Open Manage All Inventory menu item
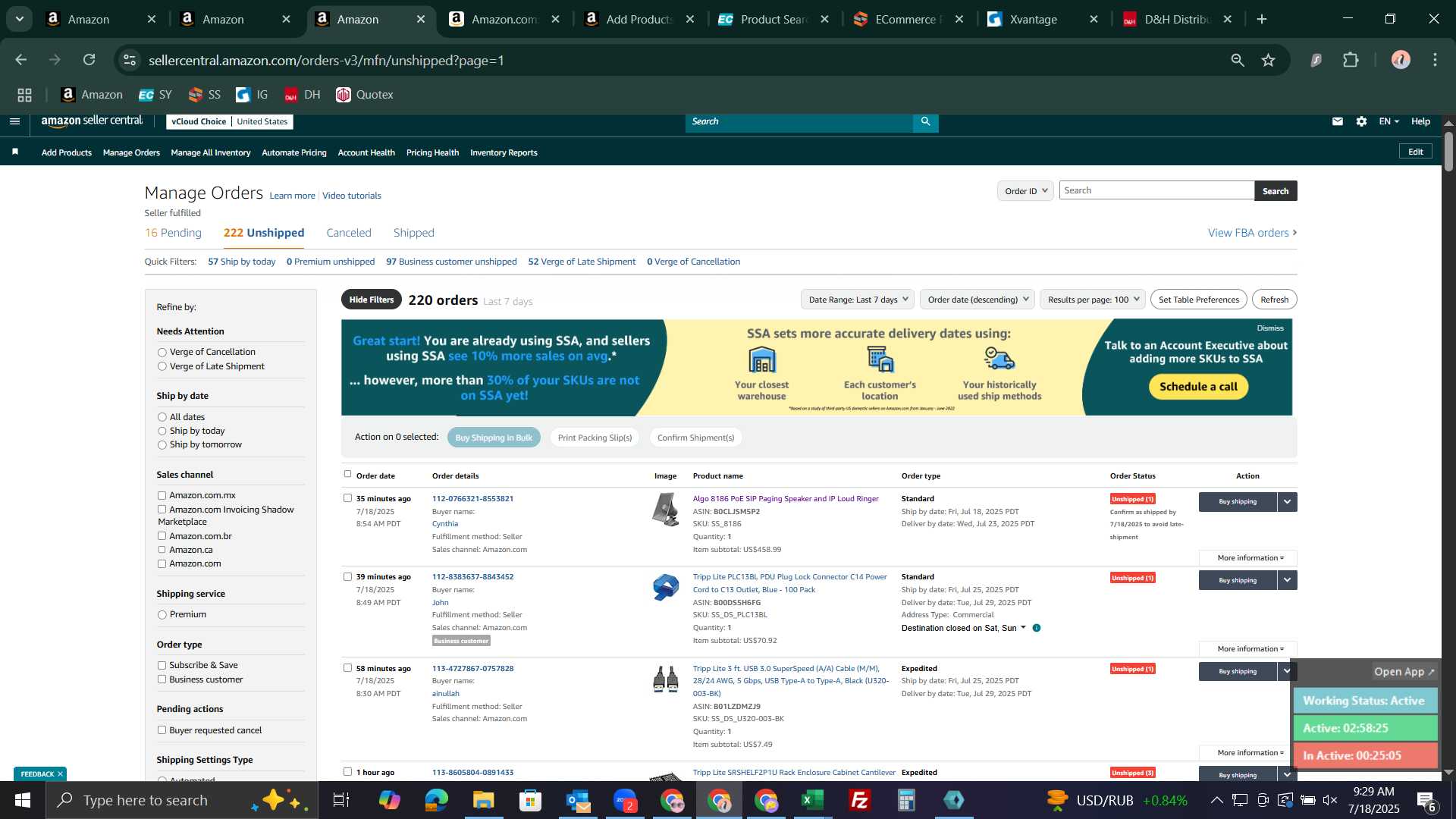The width and height of the screenshot is (1456, 819). tap(211, 153)
